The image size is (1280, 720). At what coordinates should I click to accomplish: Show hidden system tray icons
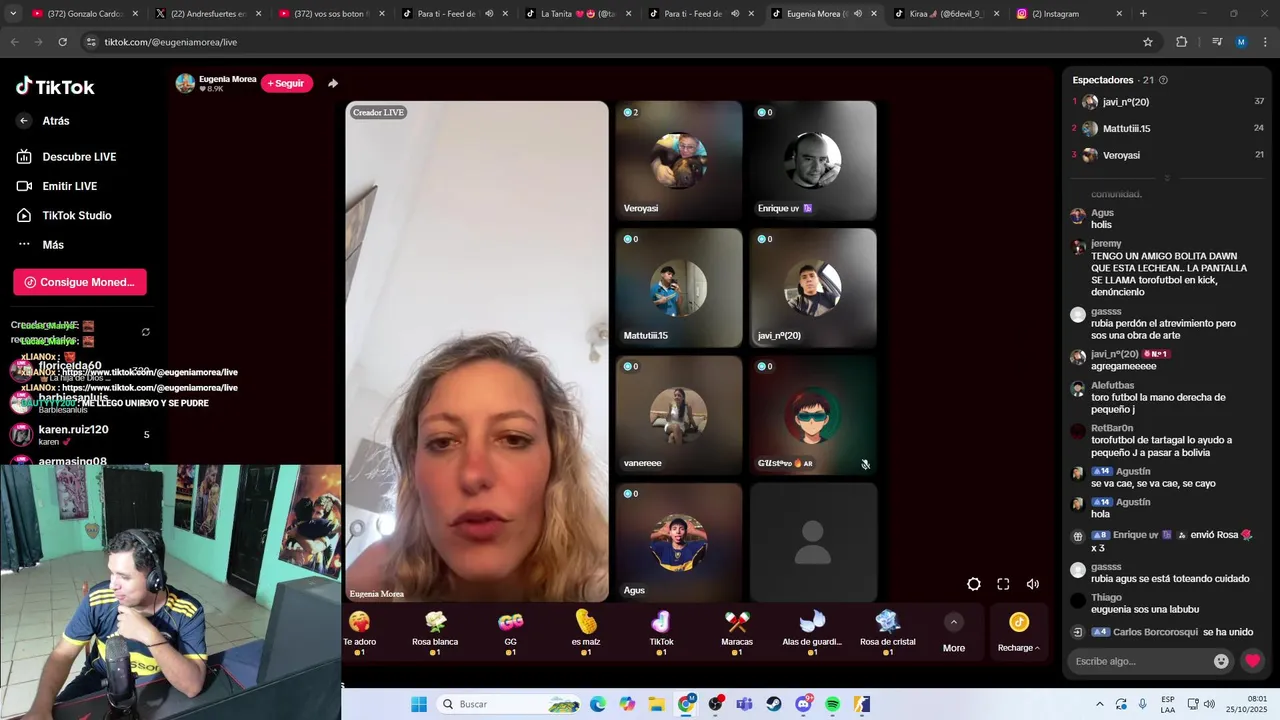[1100, 704]
